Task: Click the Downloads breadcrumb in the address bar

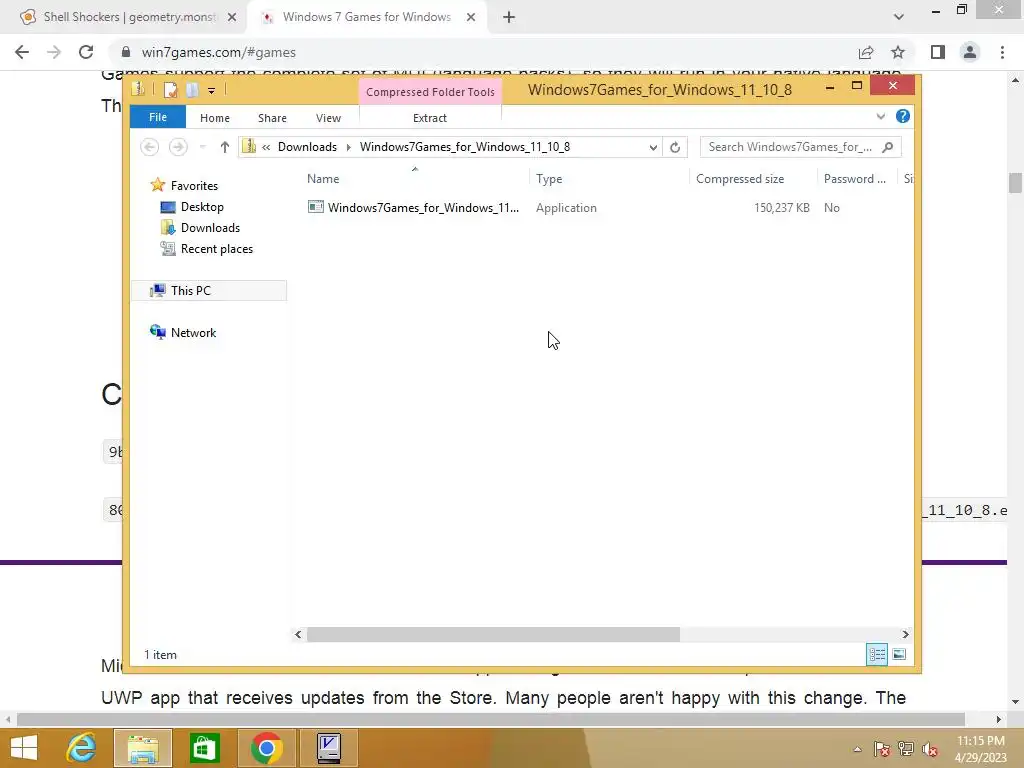Action: [x=307, y=147]
